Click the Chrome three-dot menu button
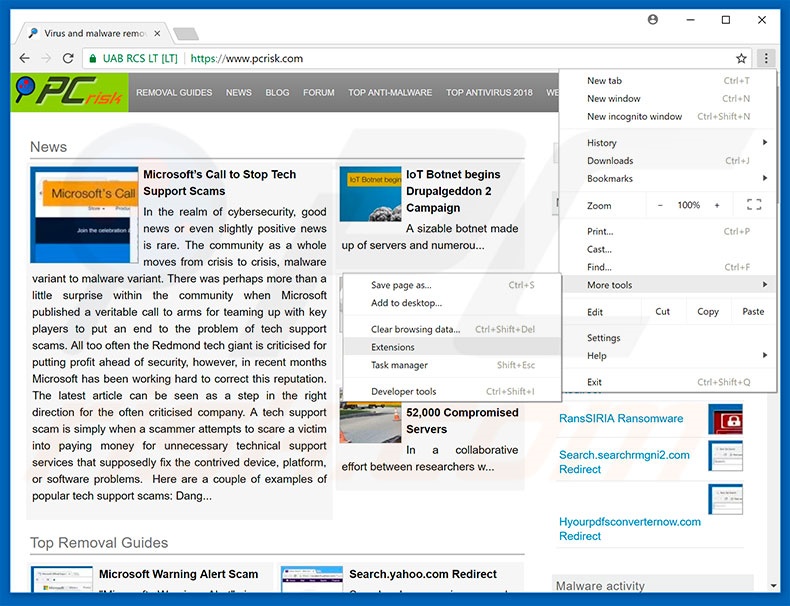 click(766, 58)
